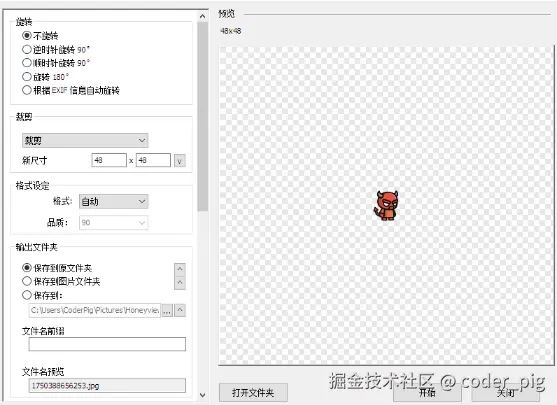
Task: Click the 关闭 button
Action: pos(506,393)
